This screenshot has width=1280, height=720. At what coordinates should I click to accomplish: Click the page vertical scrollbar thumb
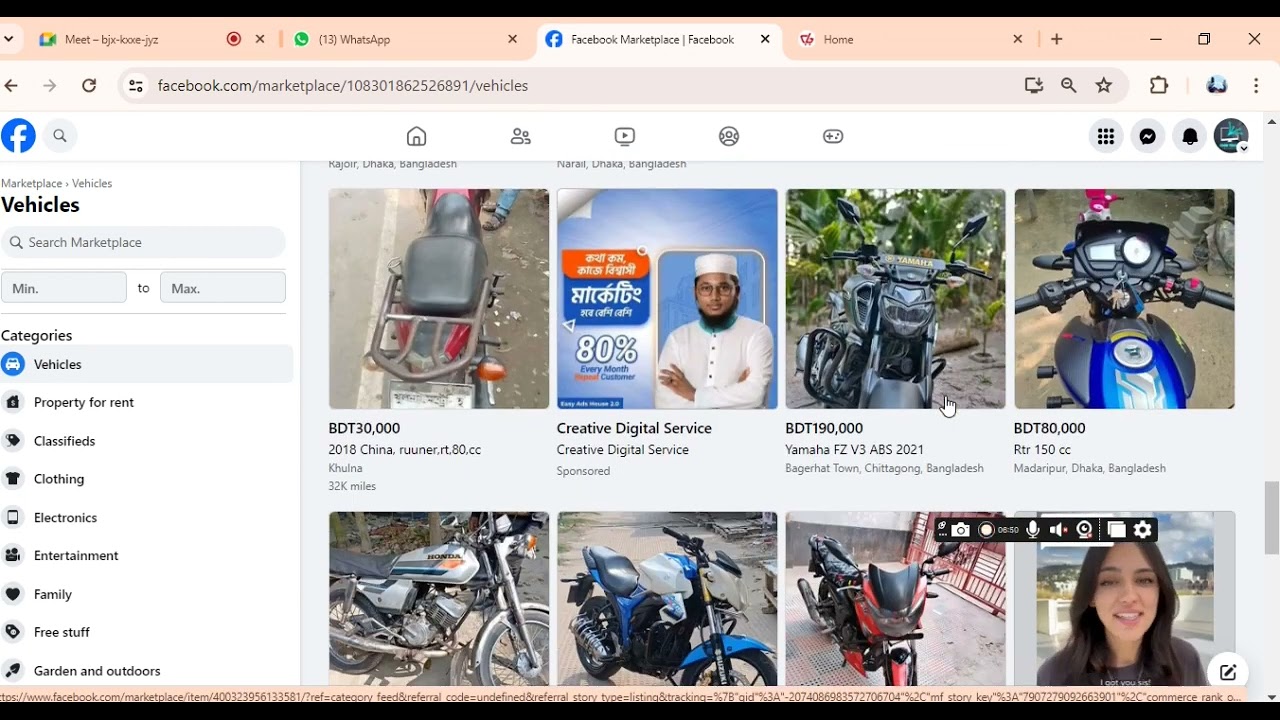(x=1272, y=517)
